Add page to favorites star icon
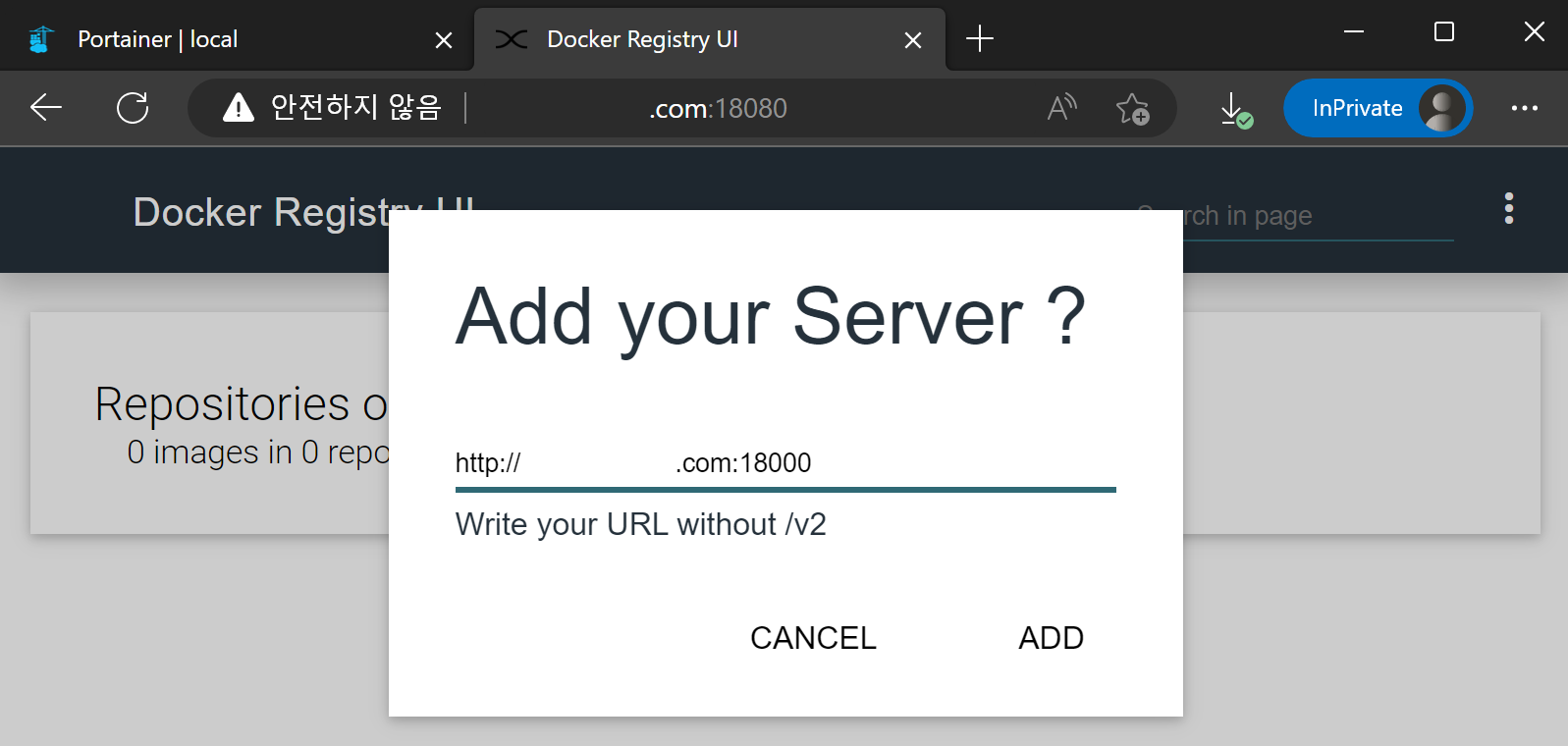Image resolution: width=1568 pixels, height=746 pixels. coord(1133,108)
